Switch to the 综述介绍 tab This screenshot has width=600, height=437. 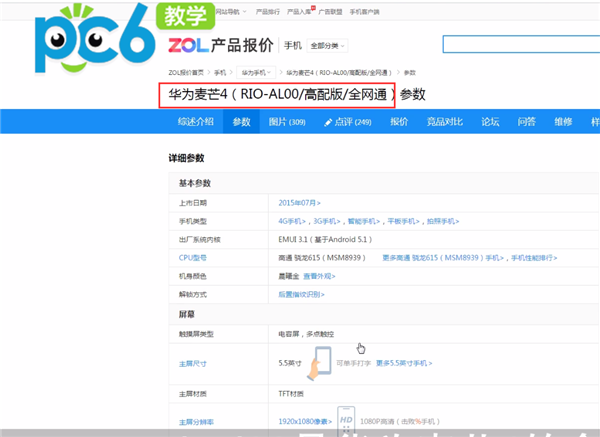(196, 122)
